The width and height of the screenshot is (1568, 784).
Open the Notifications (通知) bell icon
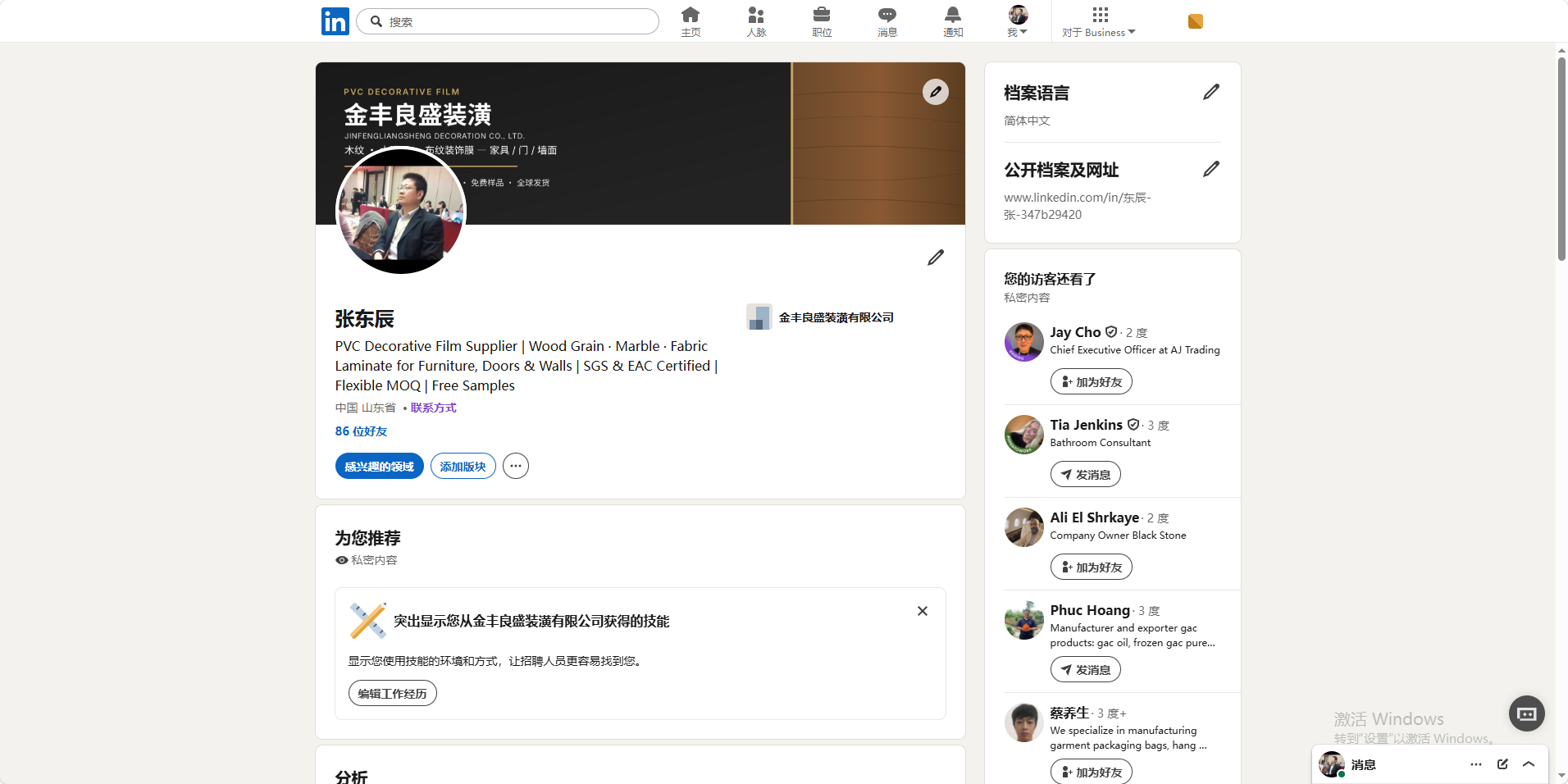coord(953,21)
